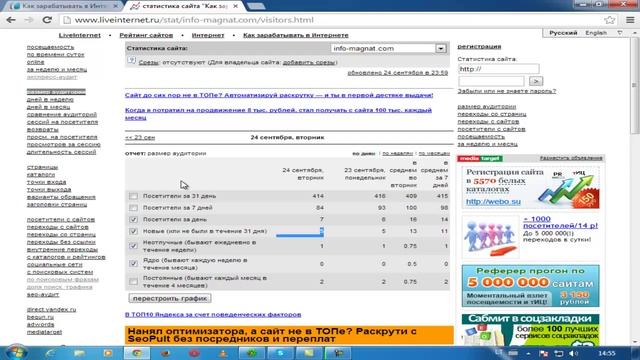
Task: Open 'В ТОП10 Яндекса за счет поведенческих факторов'
Action: pos(213,315)
